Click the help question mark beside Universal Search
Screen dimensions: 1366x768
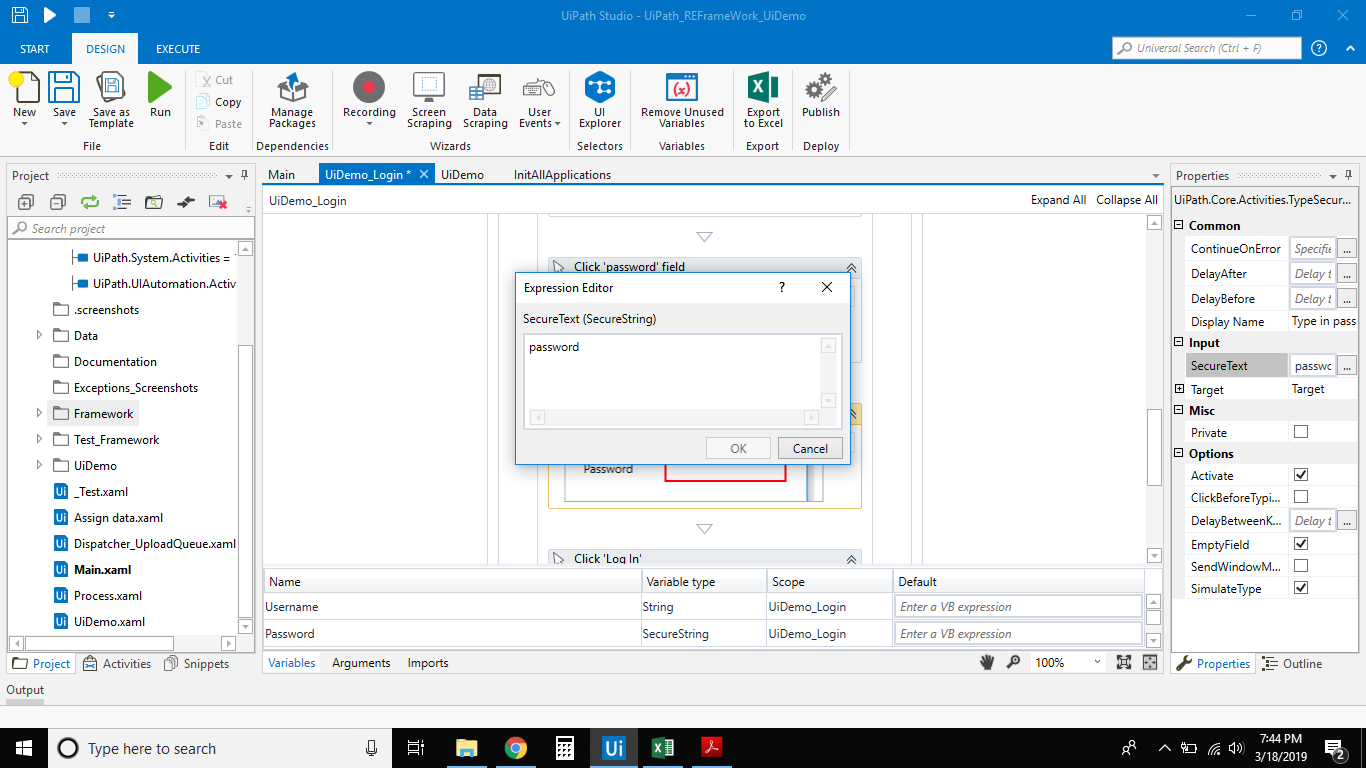pos(1319,48)
